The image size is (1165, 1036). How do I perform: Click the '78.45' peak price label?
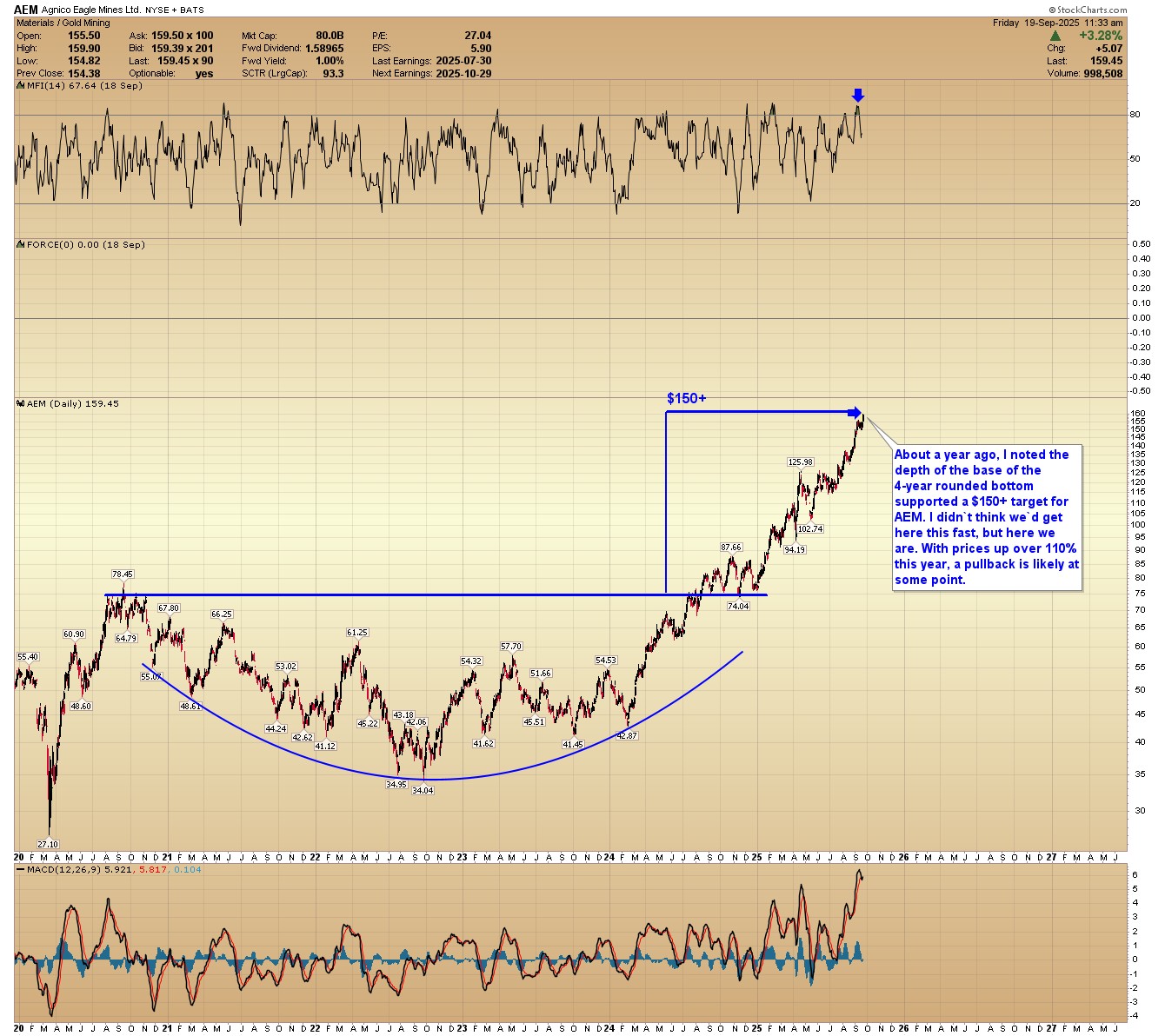coord(123,574)
